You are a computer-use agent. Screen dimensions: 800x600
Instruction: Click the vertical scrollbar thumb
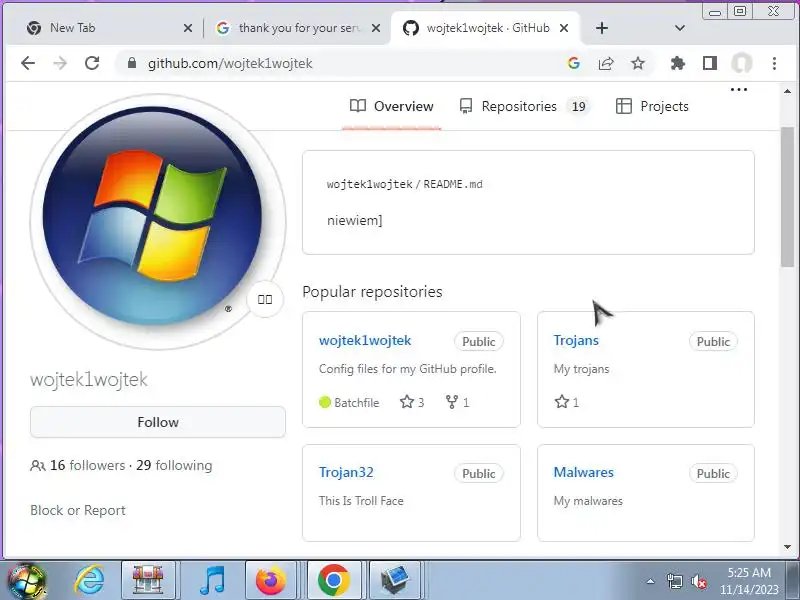point(788,196)
